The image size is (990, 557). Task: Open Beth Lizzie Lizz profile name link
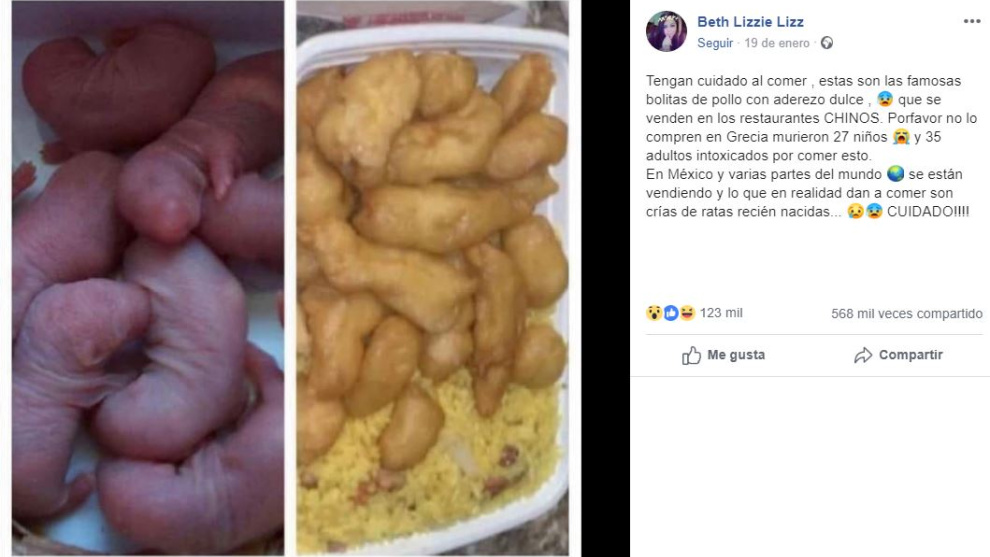(x=750, y=22)
